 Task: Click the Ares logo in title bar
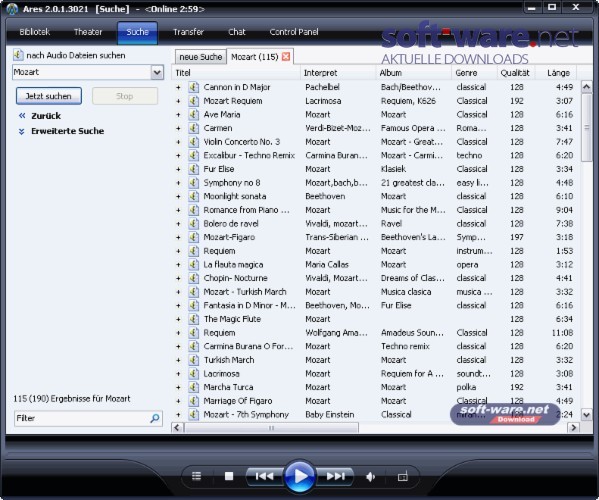point(12,8)
